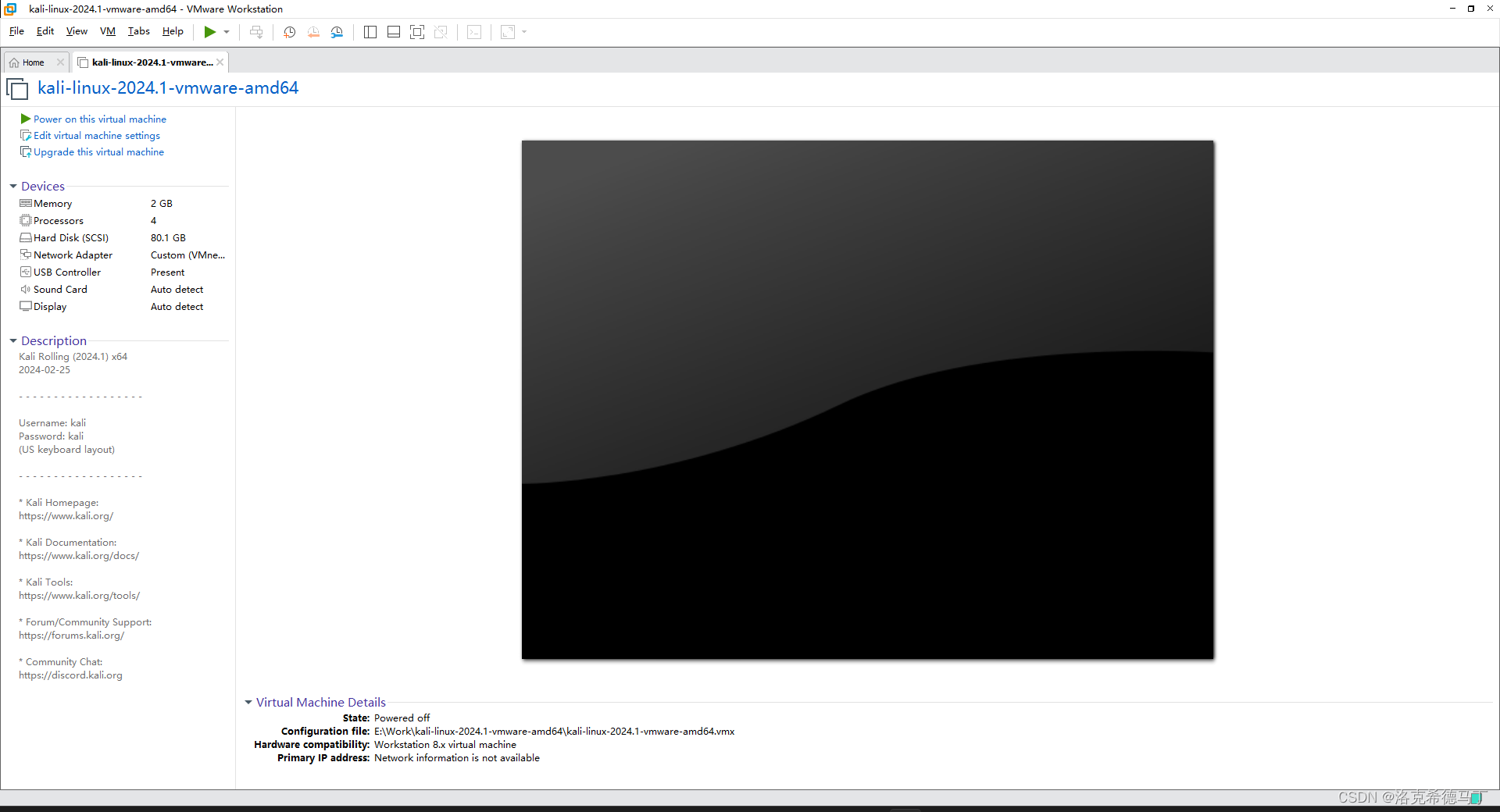Select the Network Adapter device row
1500x812 pixels.
click(123, 255)
